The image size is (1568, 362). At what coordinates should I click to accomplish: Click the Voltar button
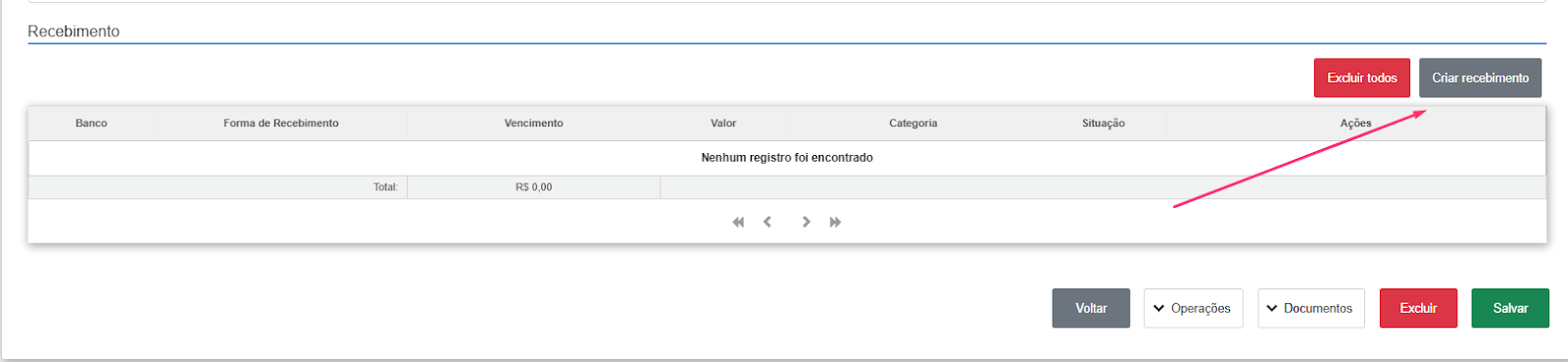click(x=1091, y=308)
